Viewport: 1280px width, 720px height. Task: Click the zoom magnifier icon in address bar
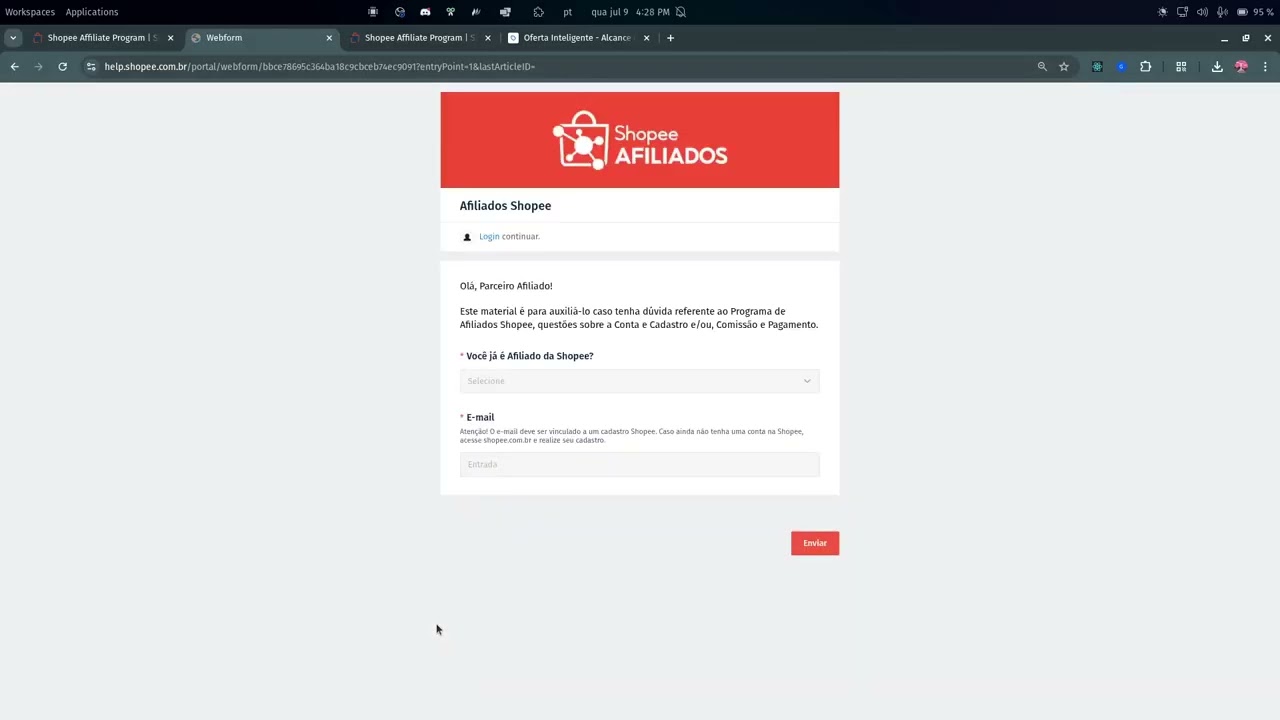click(1042, 67)
